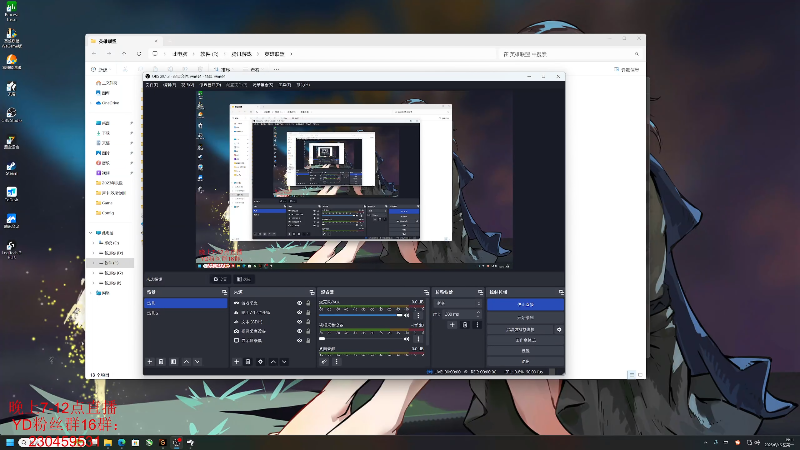Toggle lock on video capture device source

coord(308,331)
